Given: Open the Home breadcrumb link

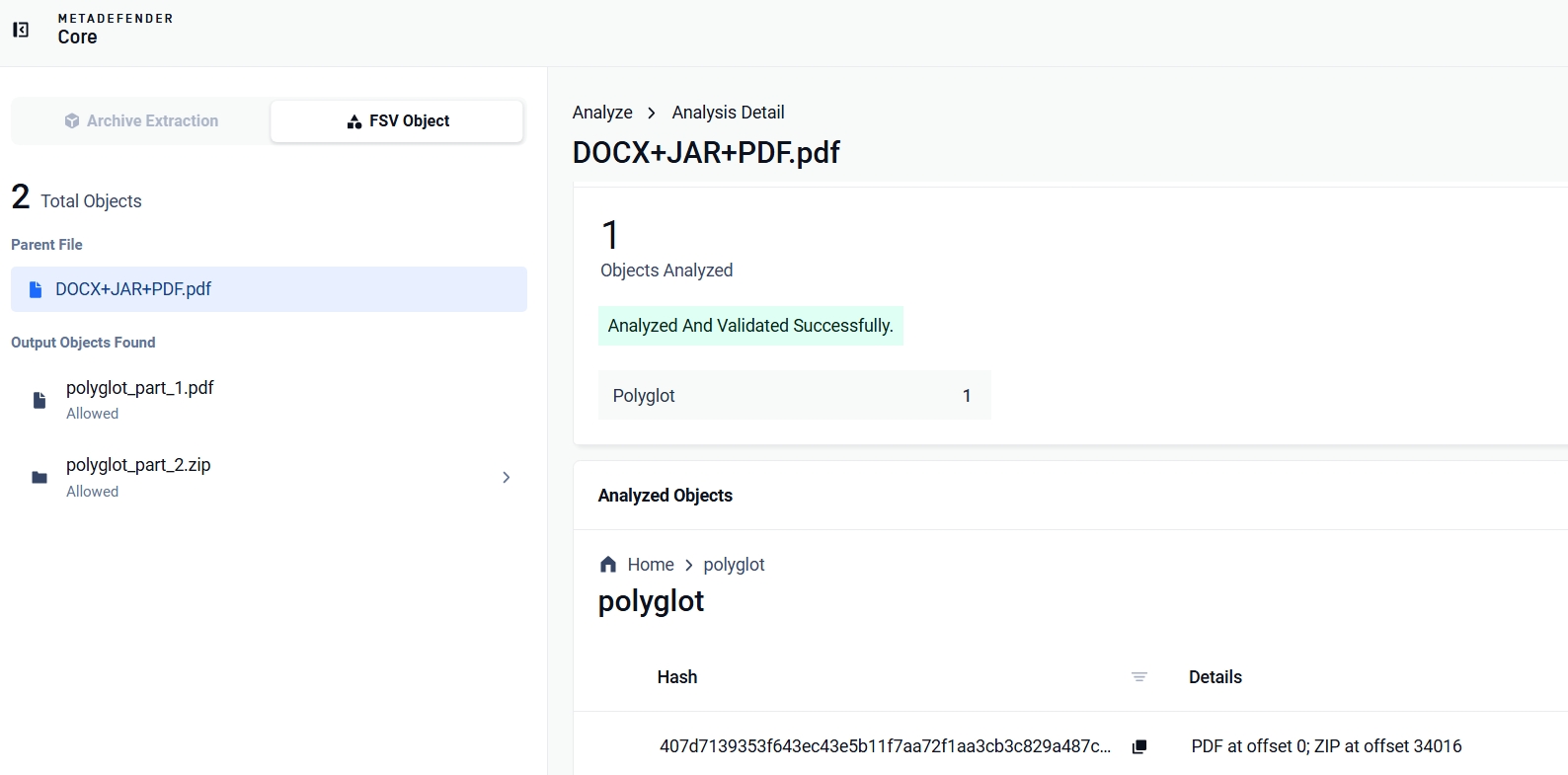Looking at the screenshot, I should [651, 565].
